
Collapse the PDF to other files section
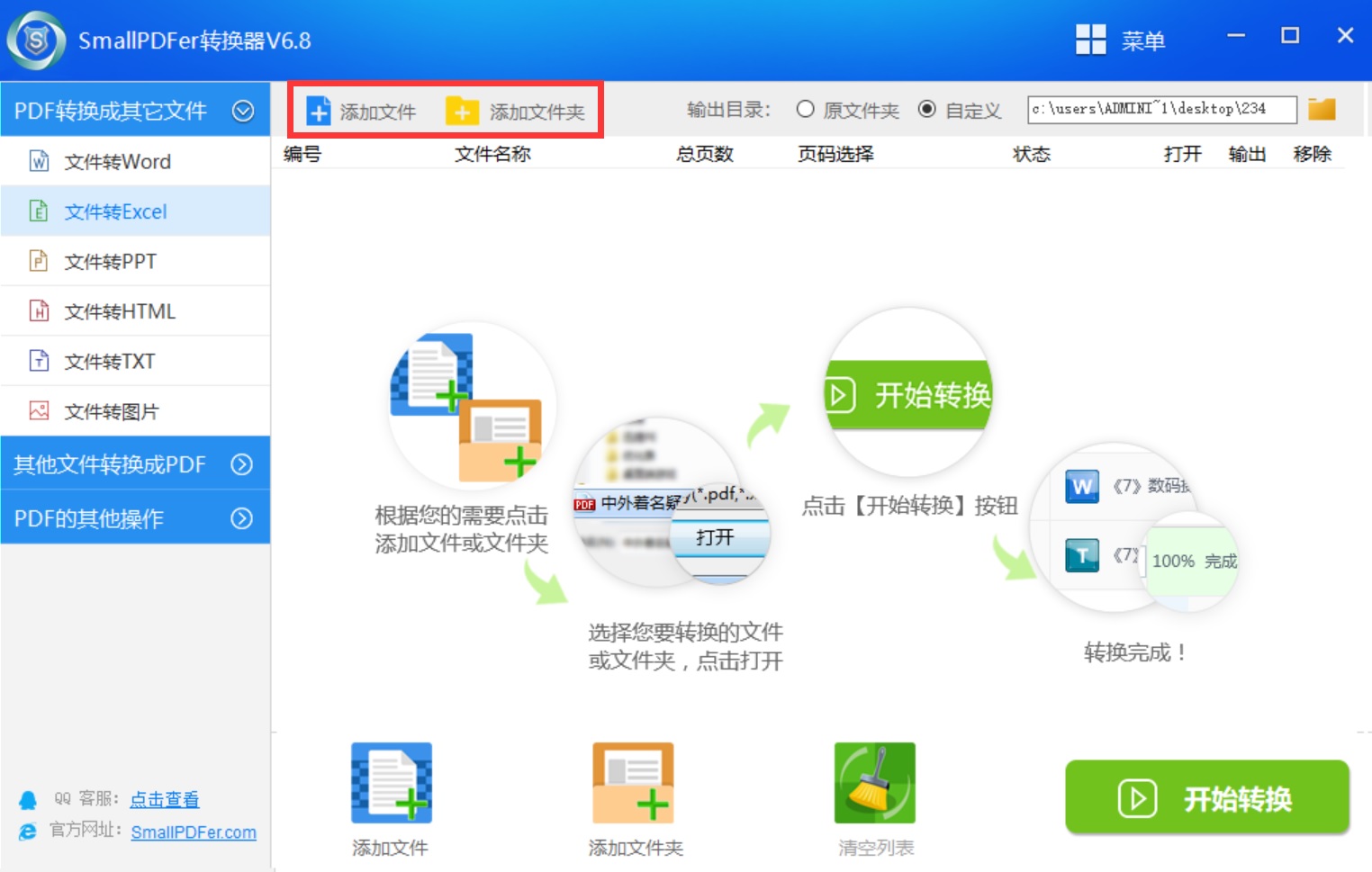click(242, 111)
